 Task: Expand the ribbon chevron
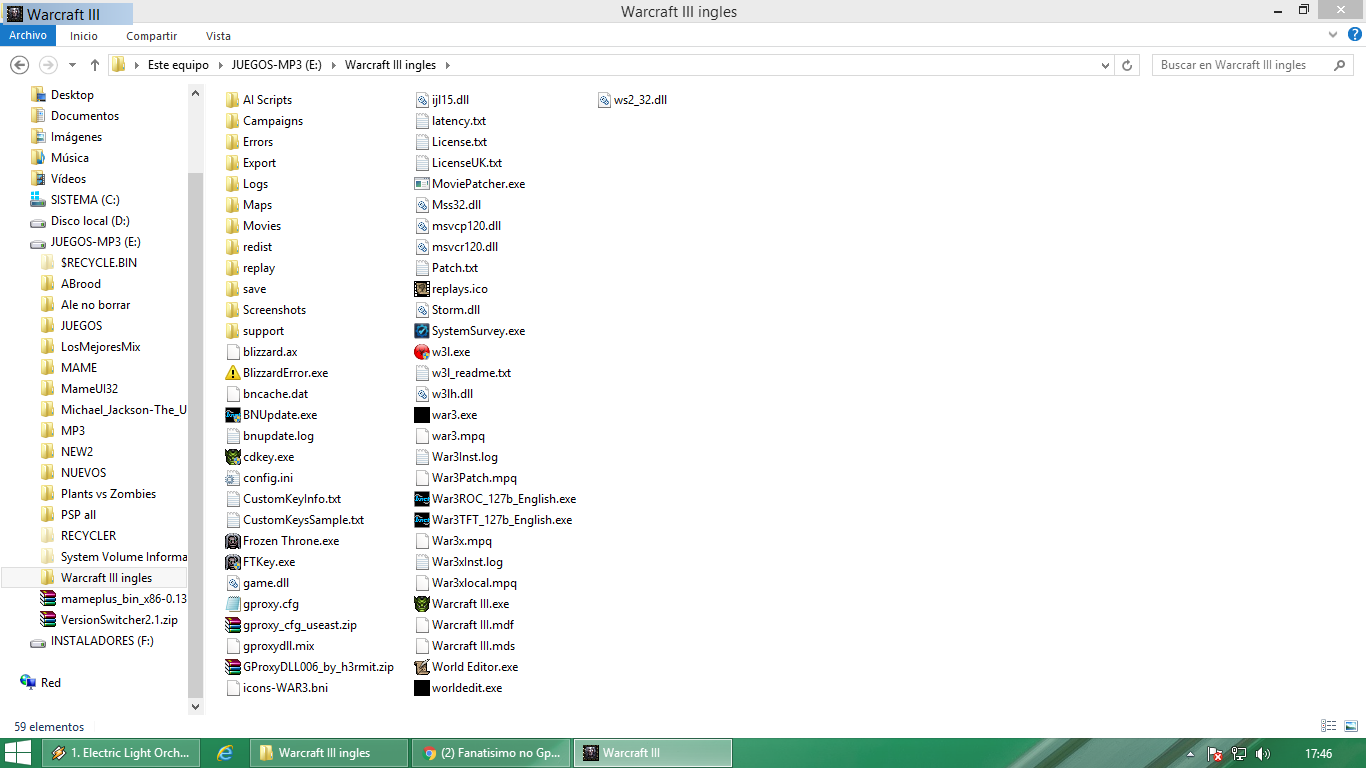[x=1332, y=35]
